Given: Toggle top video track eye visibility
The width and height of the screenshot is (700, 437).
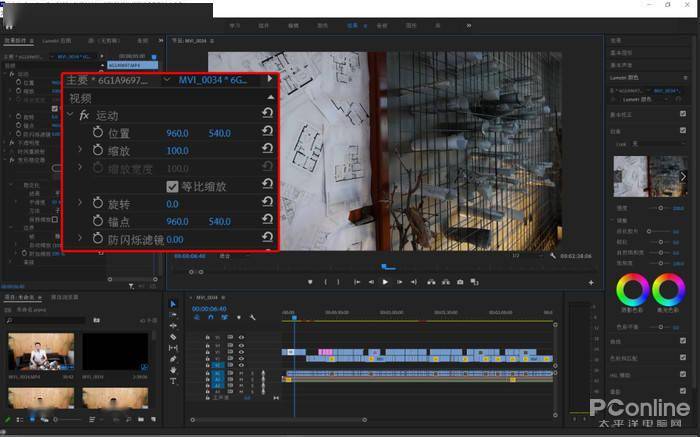Looking at the screenshot, I should (242, 337).
